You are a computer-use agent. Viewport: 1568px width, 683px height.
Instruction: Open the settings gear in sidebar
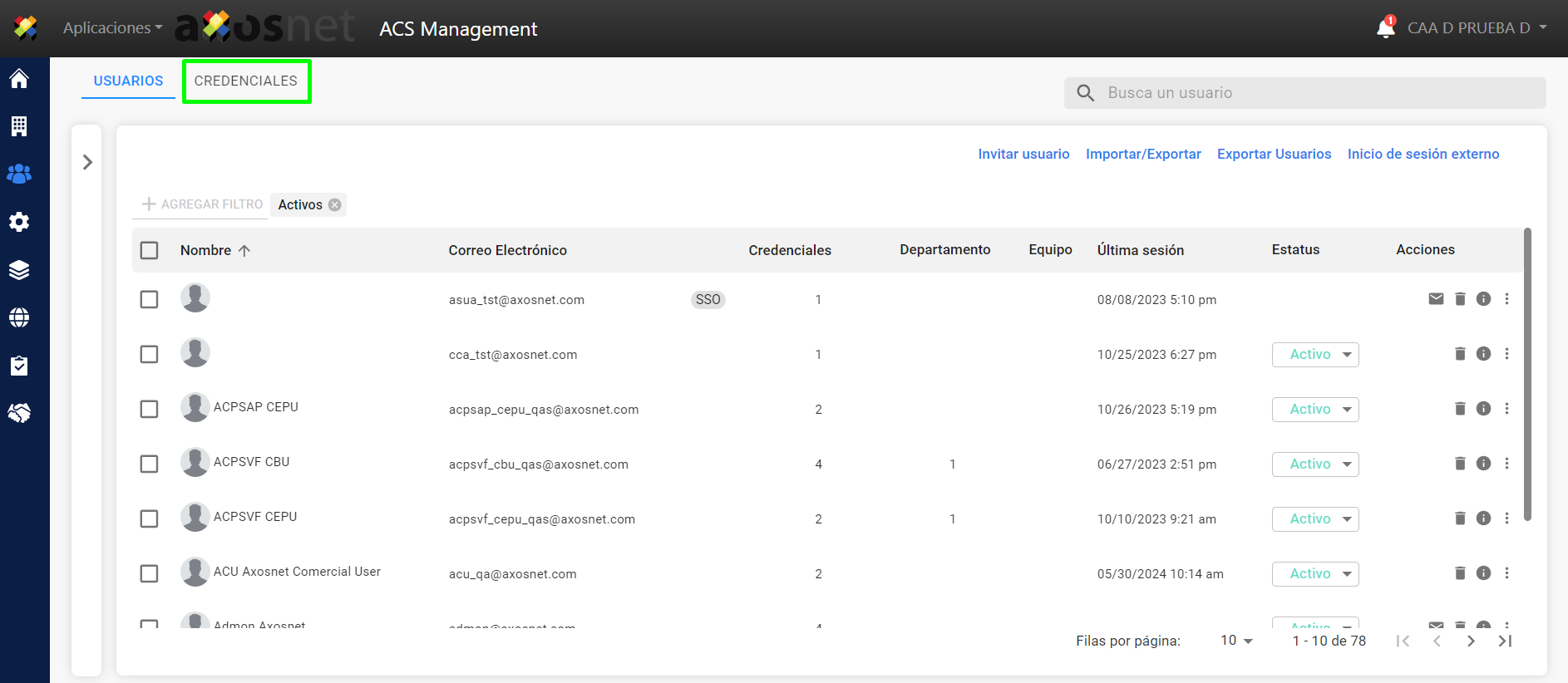19,222
